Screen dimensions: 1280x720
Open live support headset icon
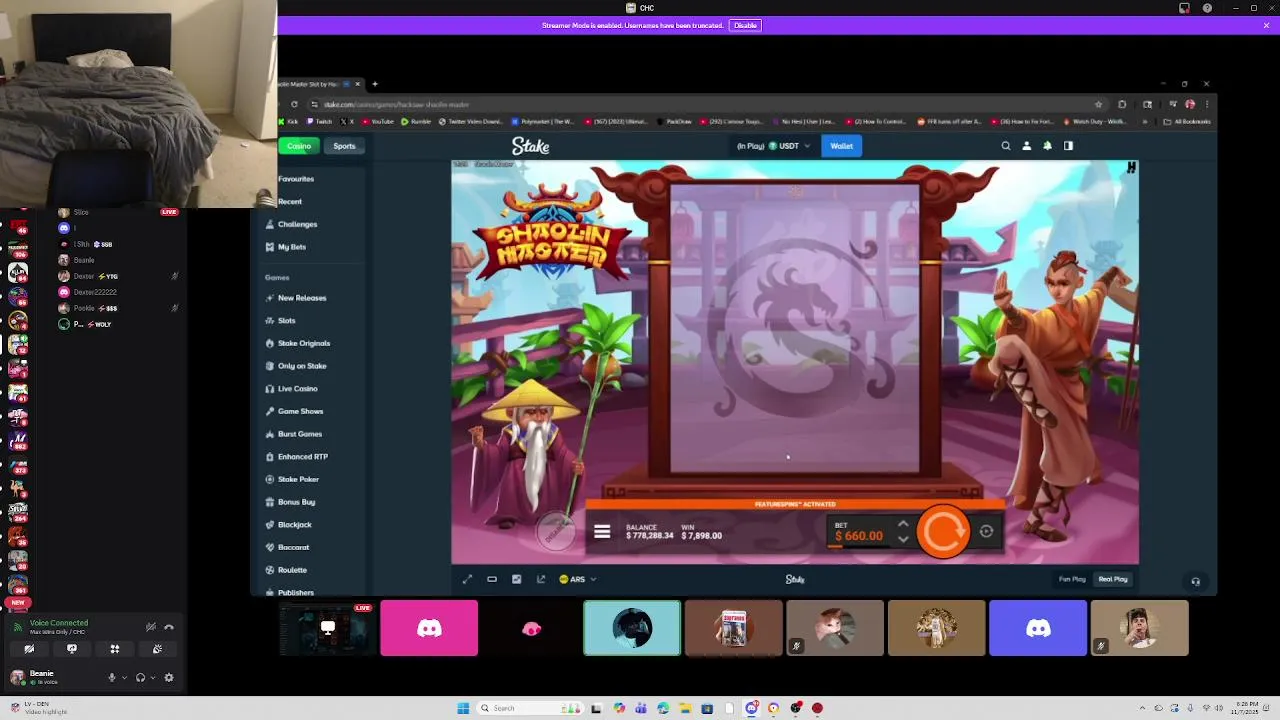point(1195,581)
